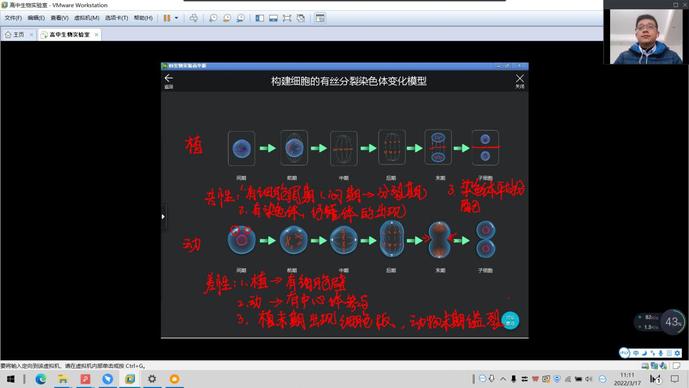
Task: Switch to the 主页 home tab
Action: (18, 34)
